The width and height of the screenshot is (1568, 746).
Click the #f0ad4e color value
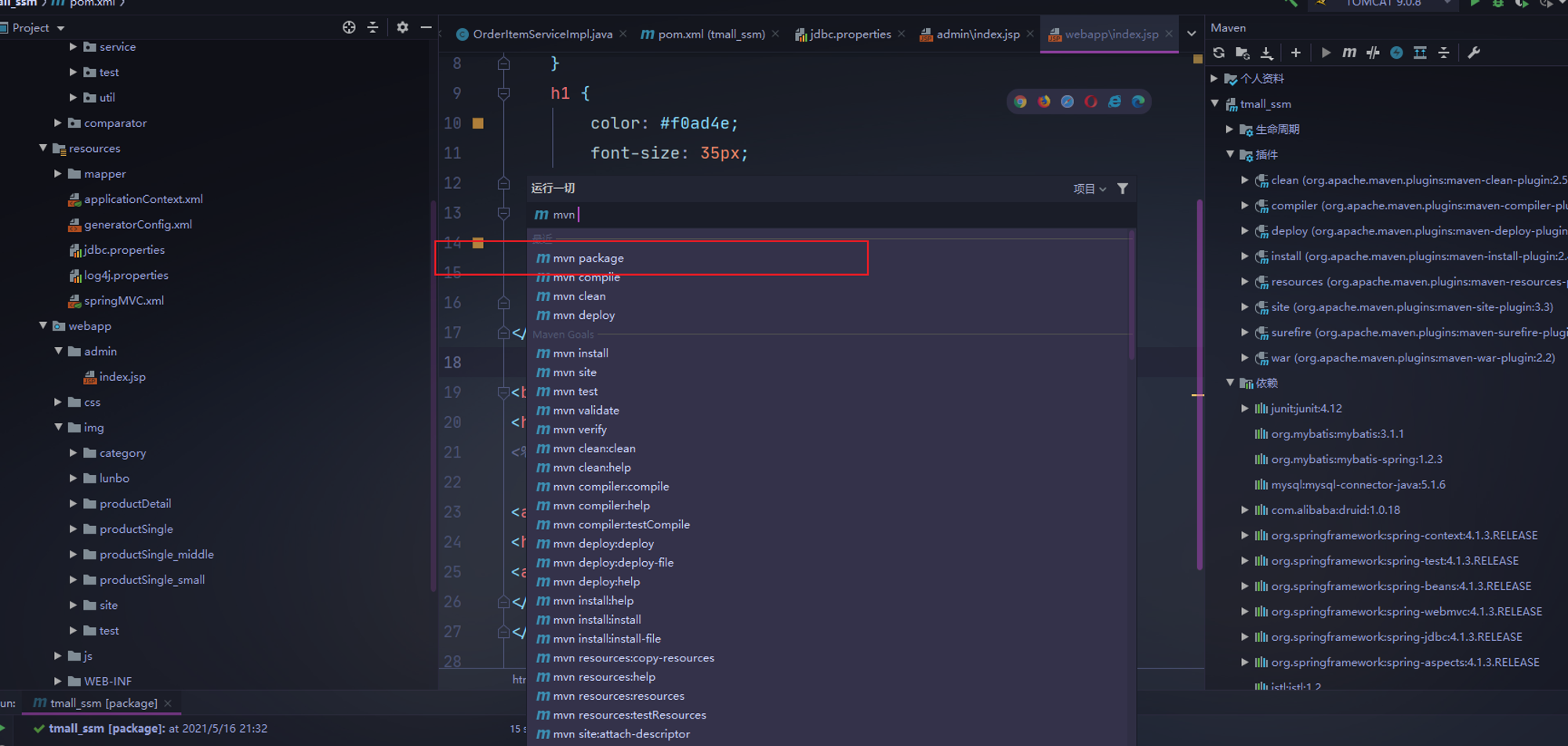tap(695, 123)
